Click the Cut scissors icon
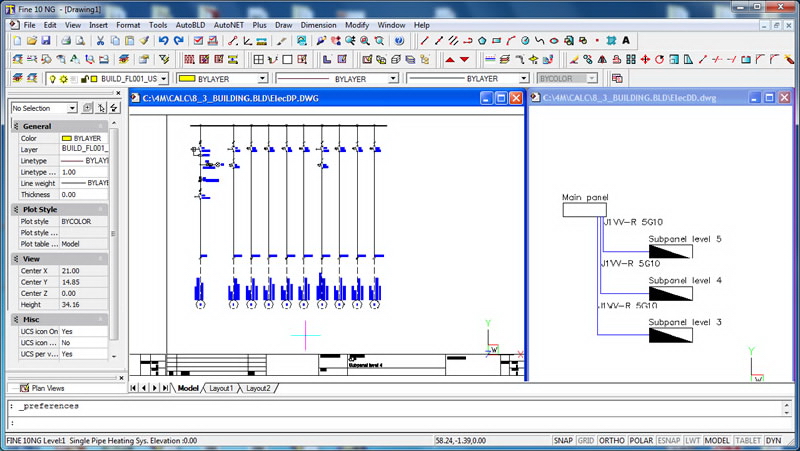800x451 pixels. pos(100,41)
